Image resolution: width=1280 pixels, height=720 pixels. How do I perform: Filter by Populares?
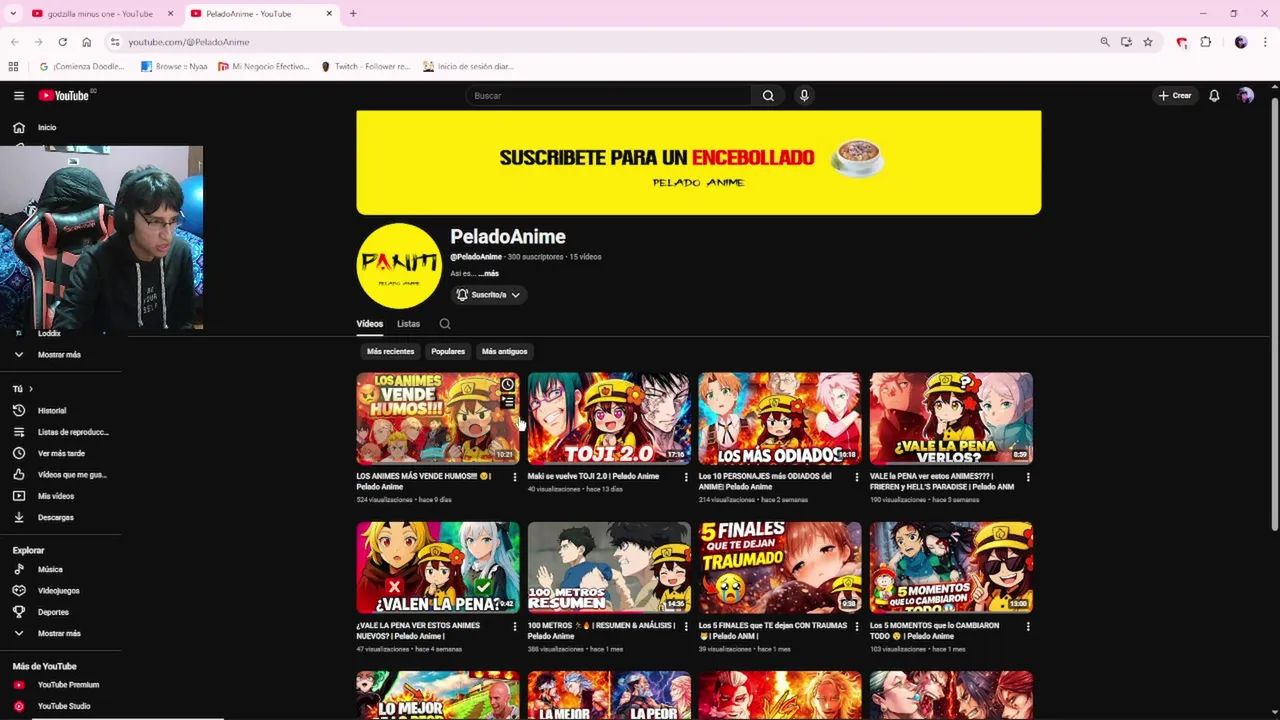(448, 352)
